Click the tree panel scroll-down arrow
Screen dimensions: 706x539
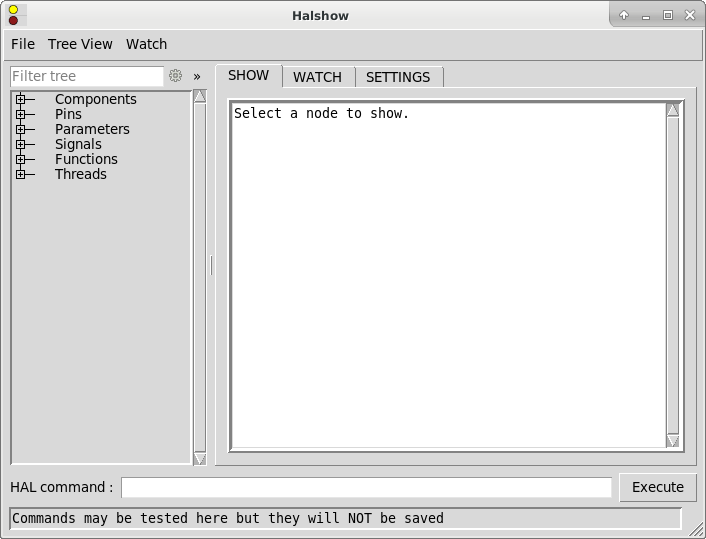coord(199,458)
